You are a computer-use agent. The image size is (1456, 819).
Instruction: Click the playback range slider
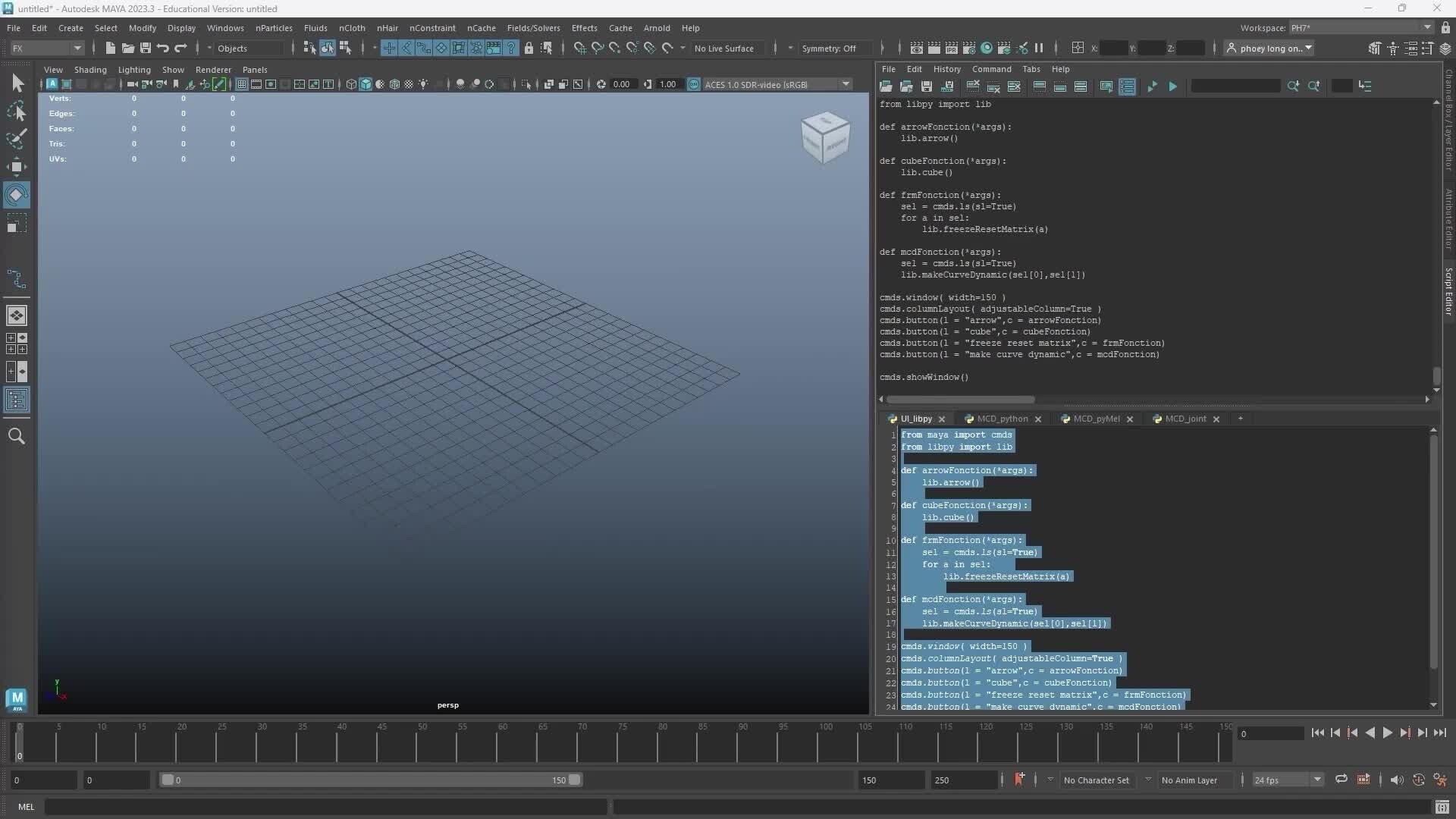click(372, 780)
